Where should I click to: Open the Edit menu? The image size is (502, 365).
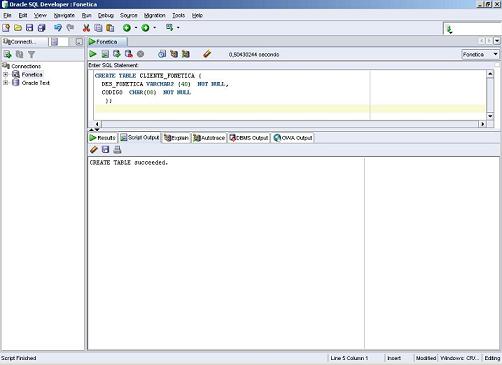click(x=23, y=15)
